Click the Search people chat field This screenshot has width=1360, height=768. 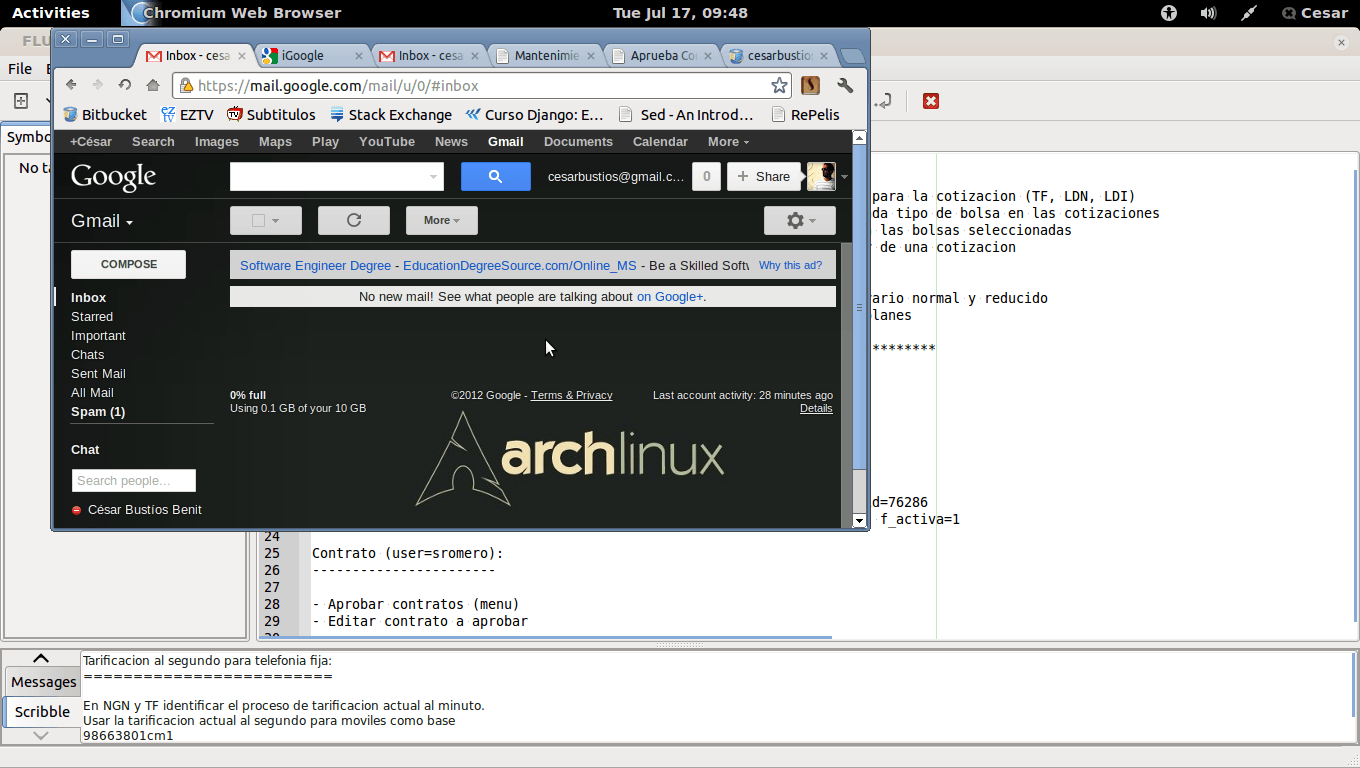point(134,481)
